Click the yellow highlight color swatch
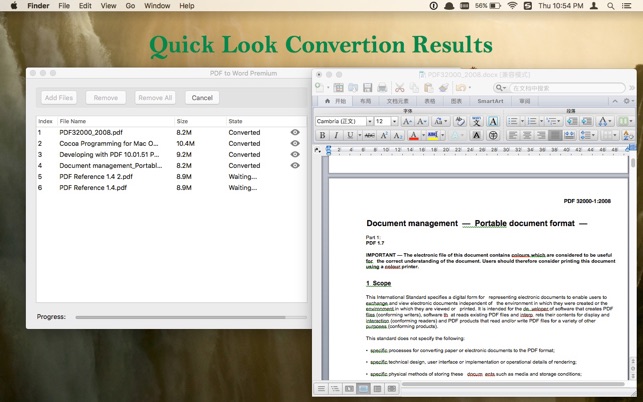 coord(433,135)
